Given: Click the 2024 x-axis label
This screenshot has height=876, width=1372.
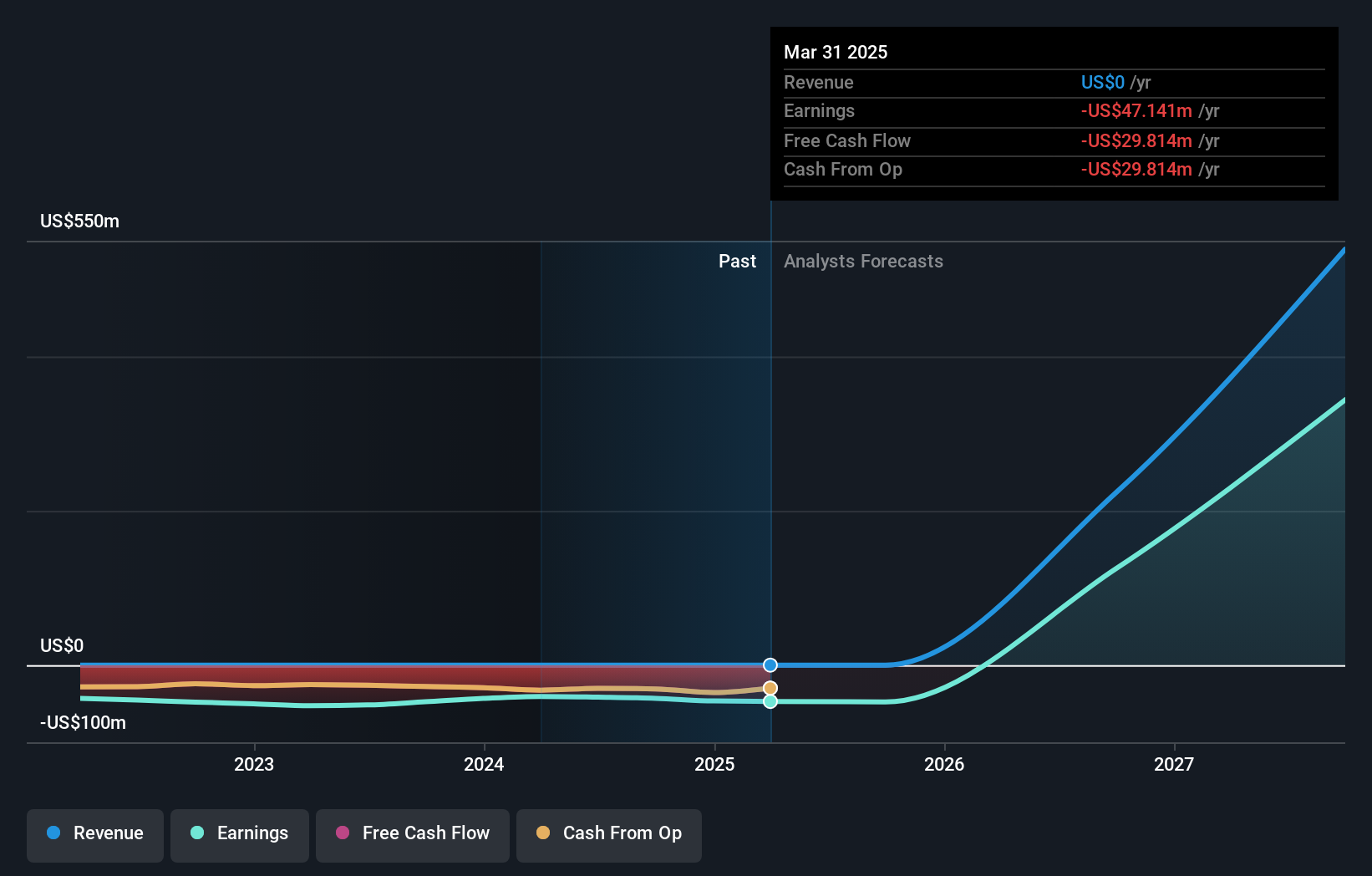Looking at the screenshot, I should tap(484, 764).
